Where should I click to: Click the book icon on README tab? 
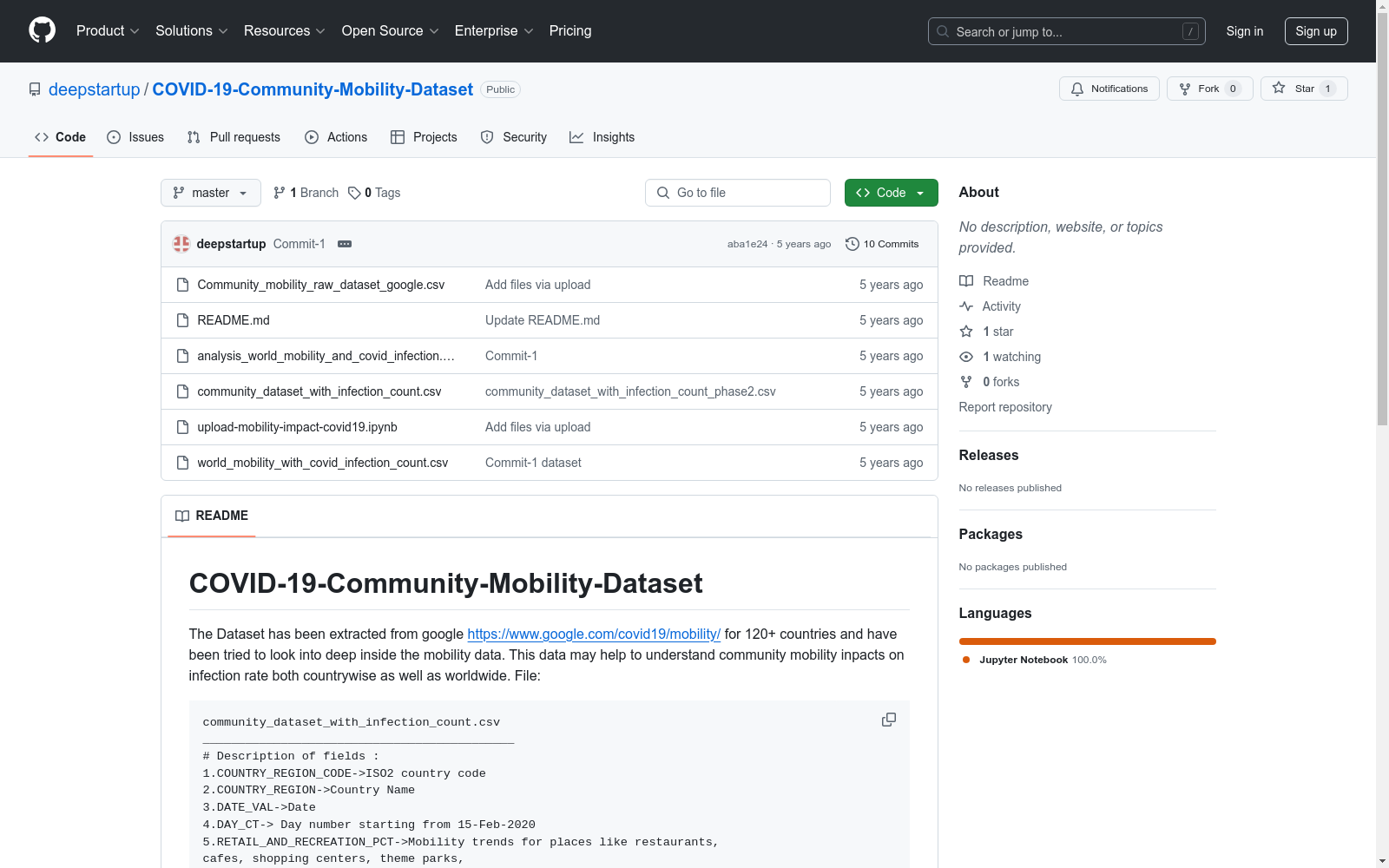tap(182, 516)
